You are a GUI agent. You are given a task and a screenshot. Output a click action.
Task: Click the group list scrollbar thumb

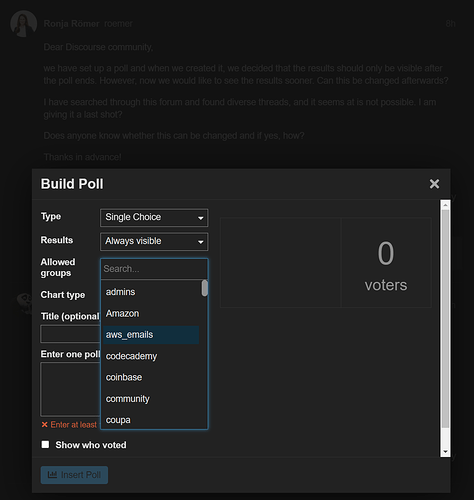[204, 288]
